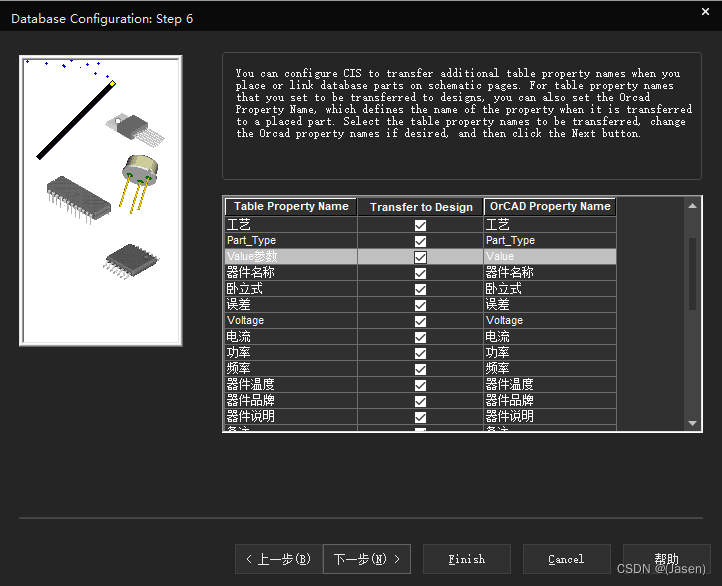Click the table scrollbar down arrow
722x586 pixels.
coord(693,423)
